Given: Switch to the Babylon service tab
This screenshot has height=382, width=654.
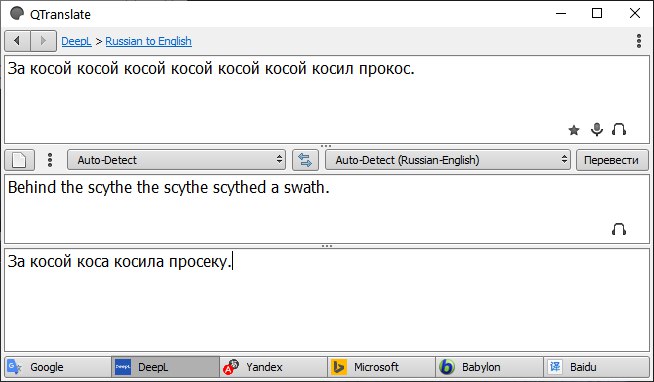Looking at the screenshot, I should pos(489,367).
